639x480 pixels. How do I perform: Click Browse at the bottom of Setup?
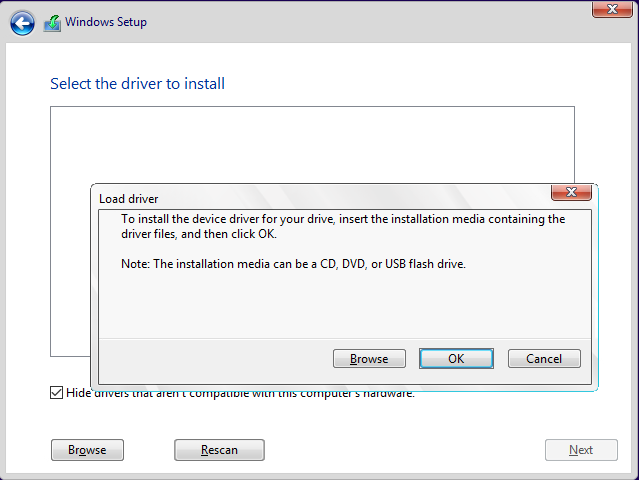(87, 450)
